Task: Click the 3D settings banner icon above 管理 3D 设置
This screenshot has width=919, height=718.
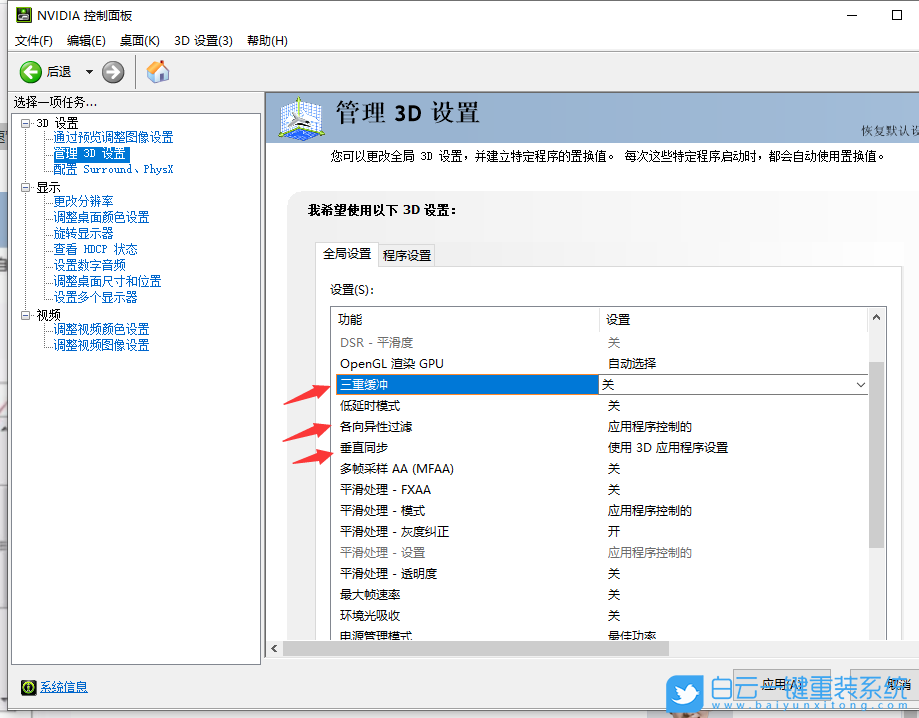Action: 300,118
